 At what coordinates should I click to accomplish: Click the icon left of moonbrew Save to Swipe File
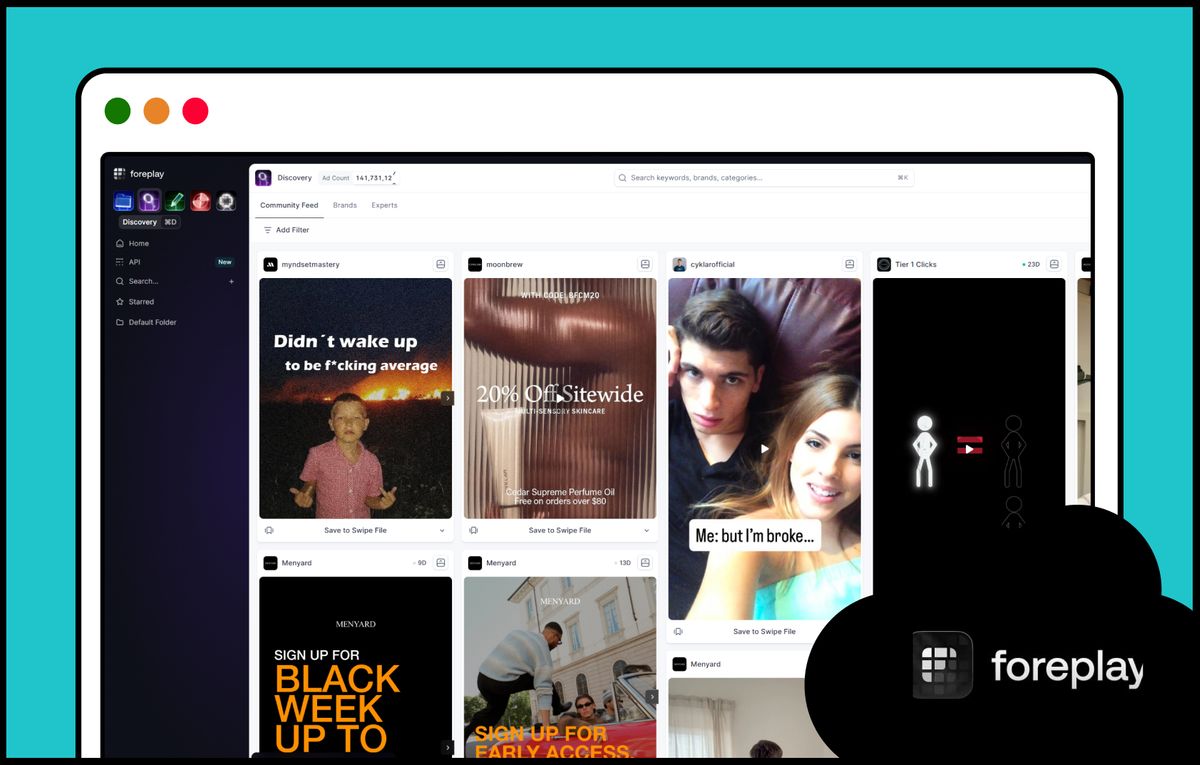point(473,530)
